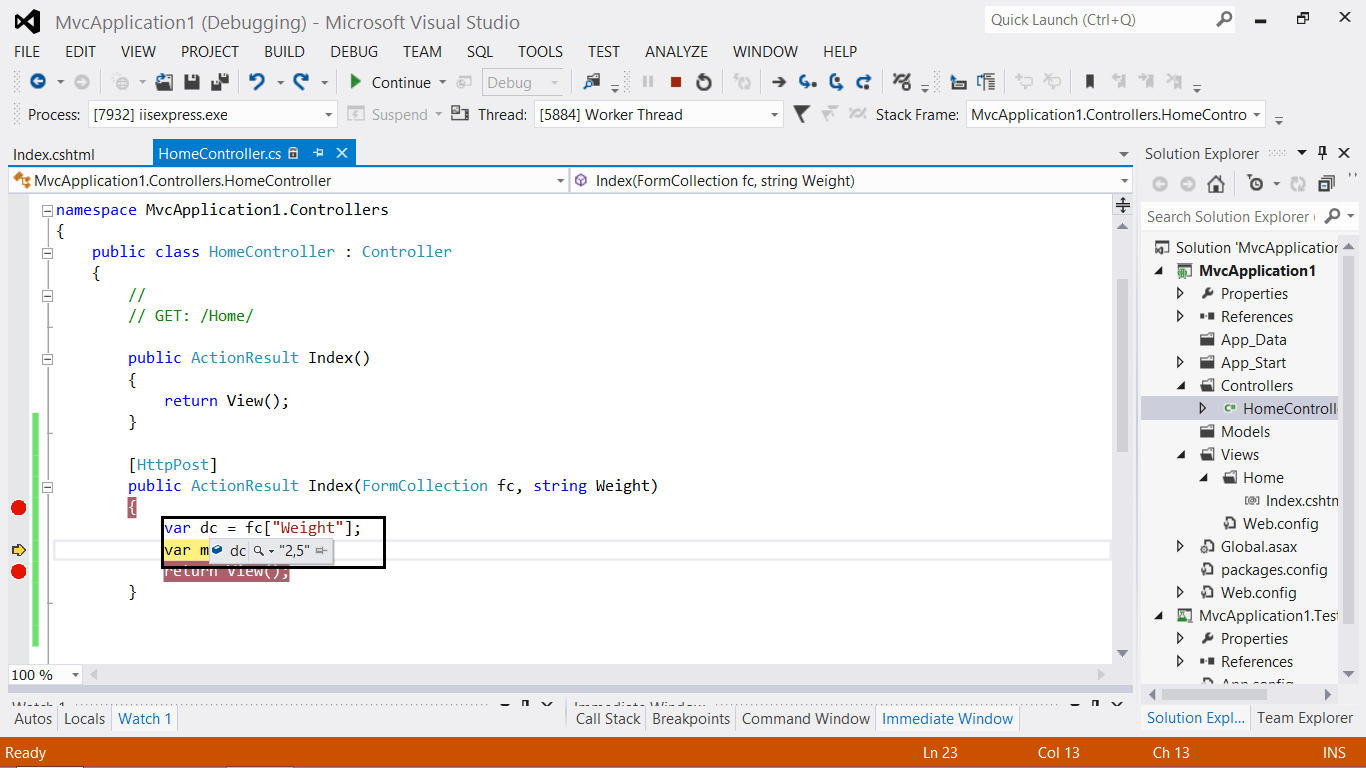
Task: Collapse the HomeController class outlining
Action: pyautogui.click(x=47, y=252)
